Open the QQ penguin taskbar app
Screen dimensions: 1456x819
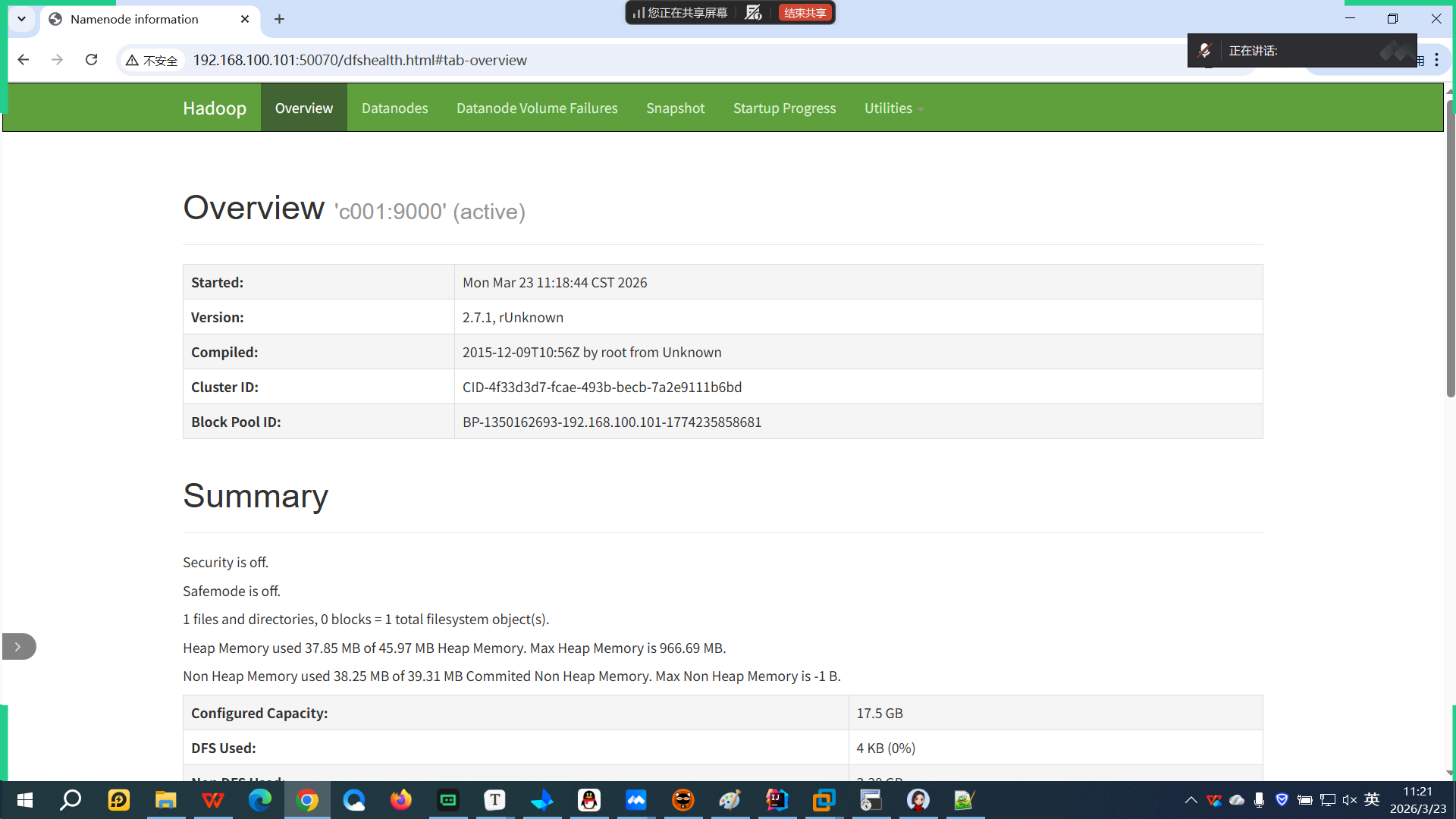click(x=588, y=800)
